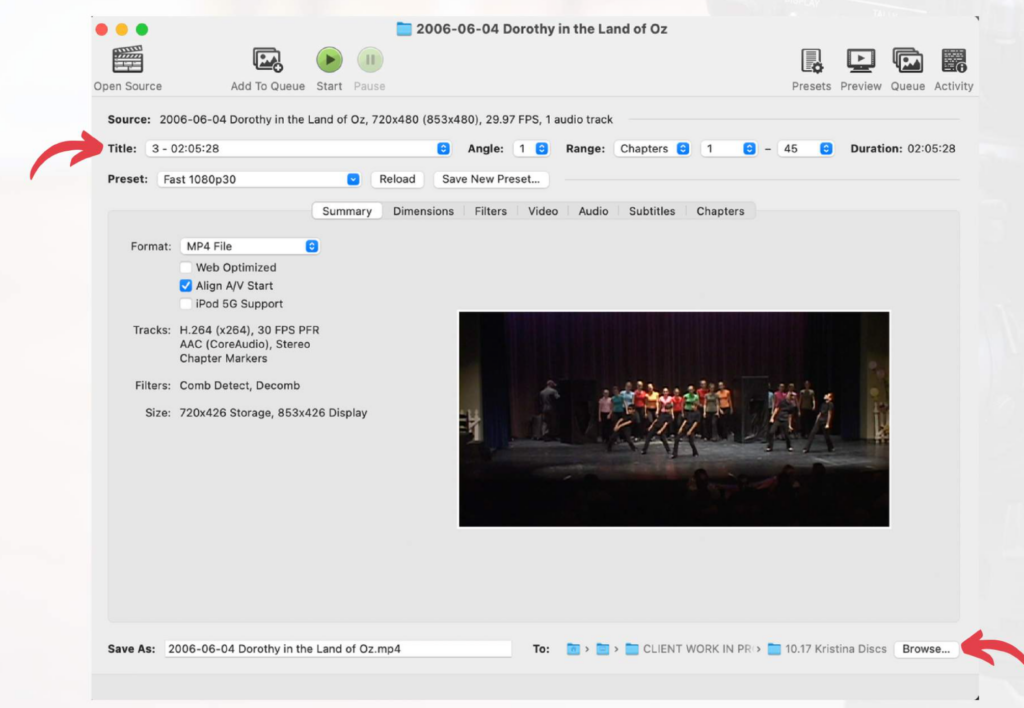The width and height of the screenshot is (1024, 708).
Task: Enable iPod 5G Support
Action: pos(186,303)
